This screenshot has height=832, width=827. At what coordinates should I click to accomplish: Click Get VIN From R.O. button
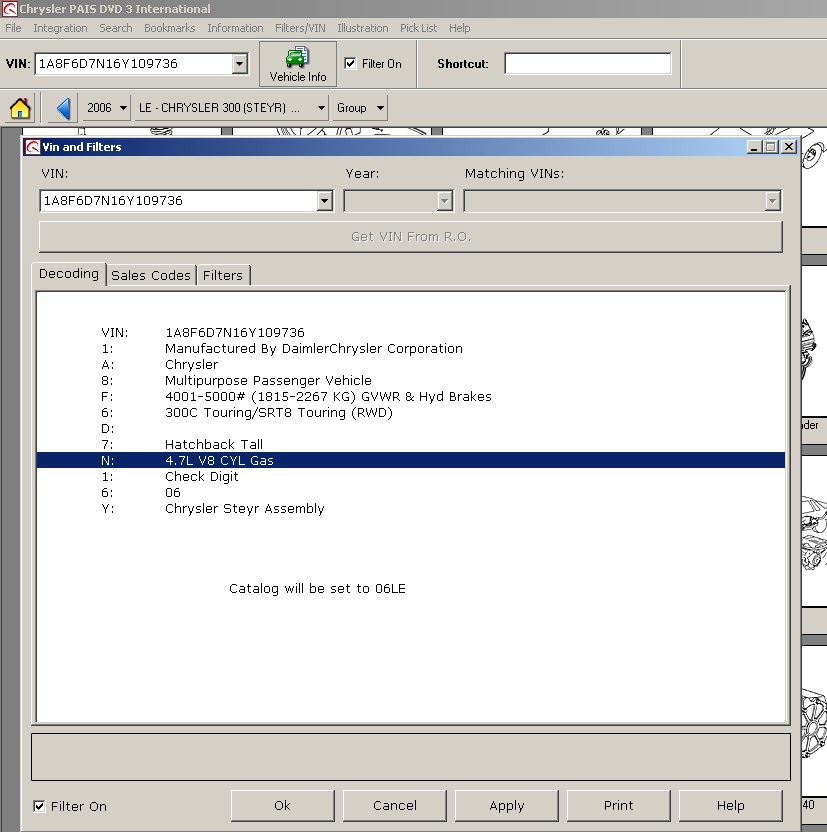tap(411, 237)
